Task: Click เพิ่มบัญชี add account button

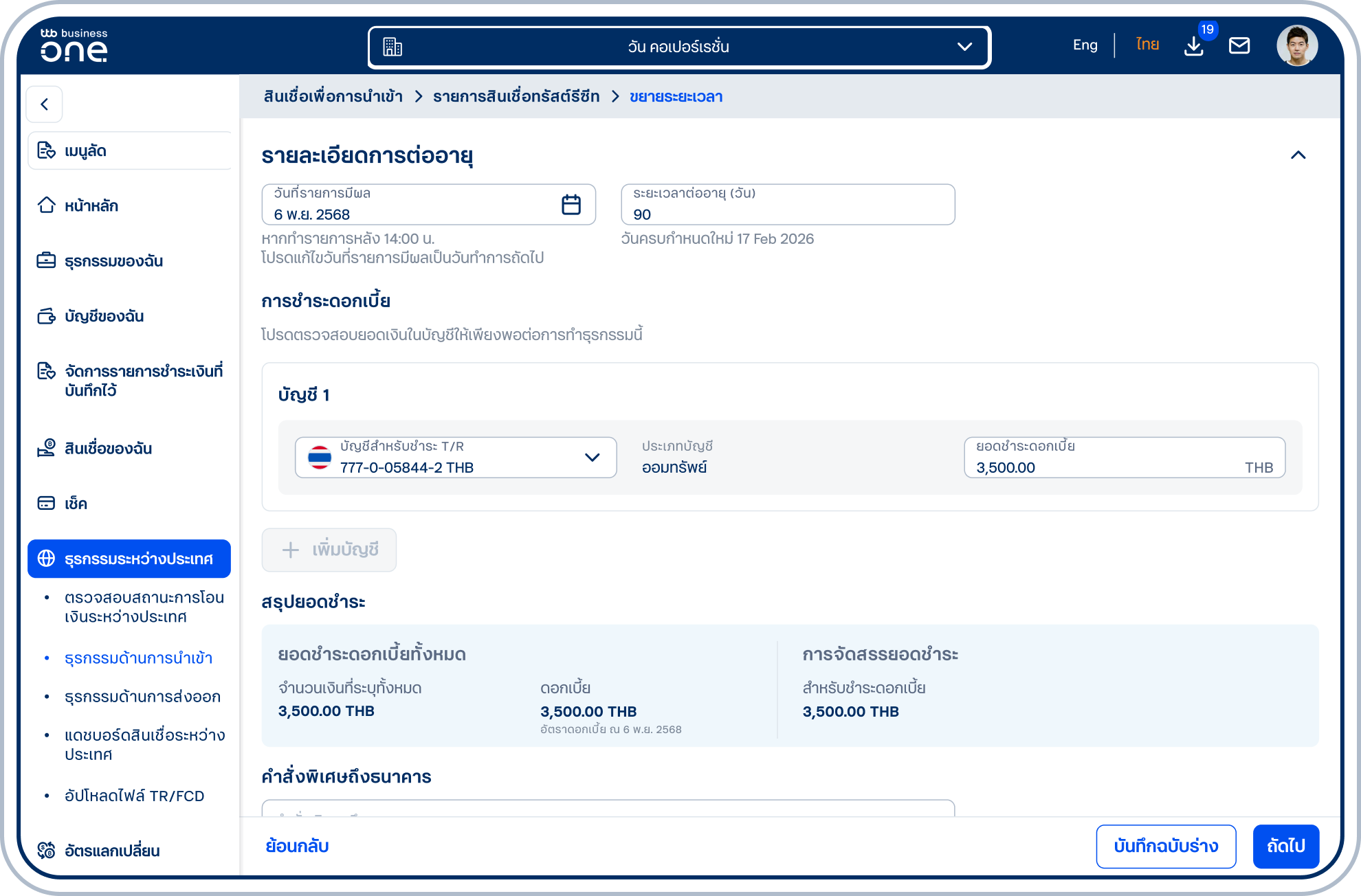Action: (x=329, y=550)
